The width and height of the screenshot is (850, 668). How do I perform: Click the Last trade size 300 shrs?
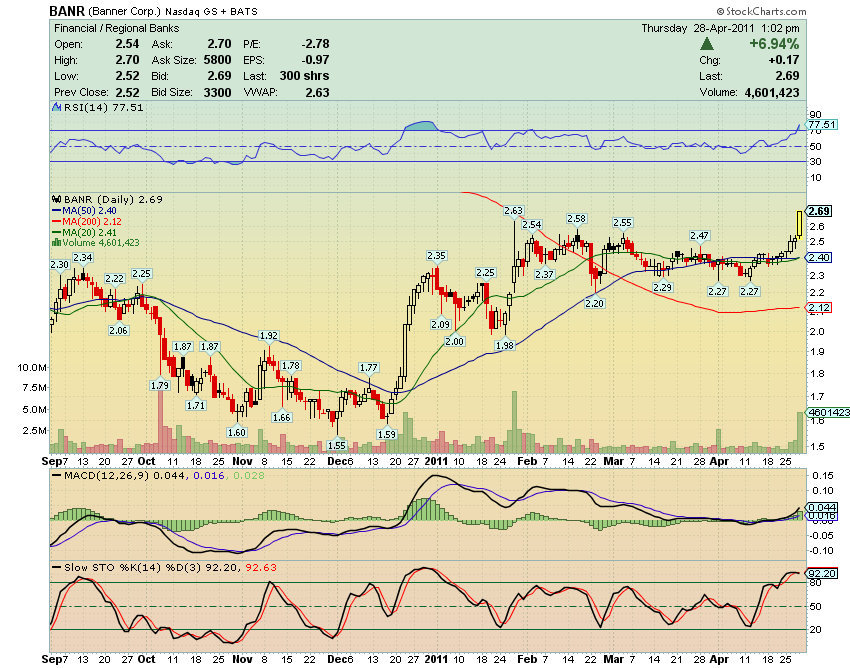tap(305, 76)
